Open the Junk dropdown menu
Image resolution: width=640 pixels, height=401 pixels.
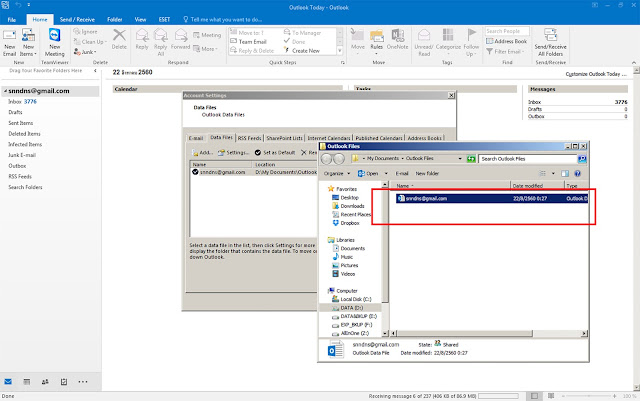tap(85, 52)
